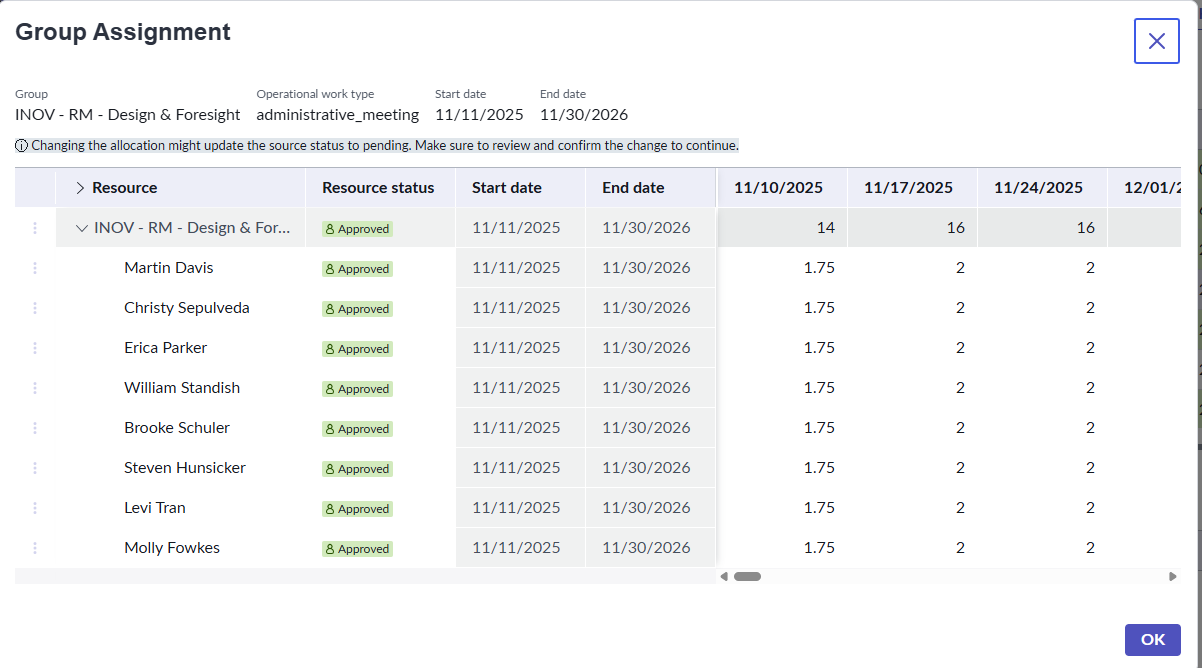The image size is (1202, 668).
Task: Click the Approved status badge for Levi Tran
Action: (357, 509)
